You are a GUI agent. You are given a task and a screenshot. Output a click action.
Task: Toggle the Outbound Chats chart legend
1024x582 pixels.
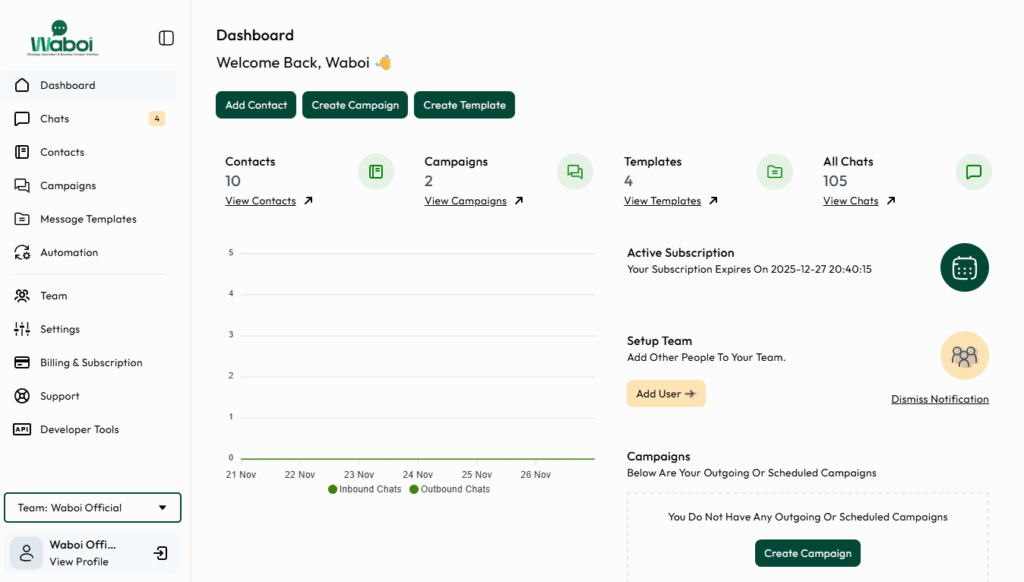coord(451,489)
